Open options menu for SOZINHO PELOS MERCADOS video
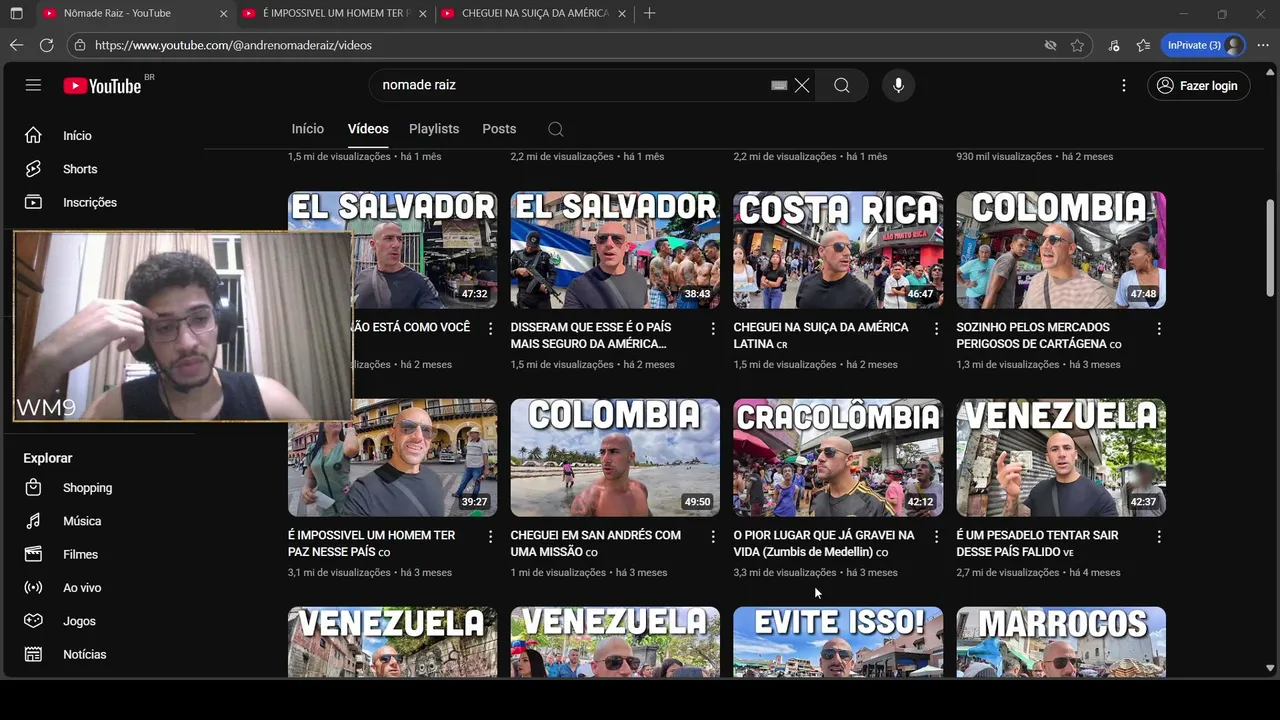Viewport: 1280px width, 720px height. (x=1159, y=328)
